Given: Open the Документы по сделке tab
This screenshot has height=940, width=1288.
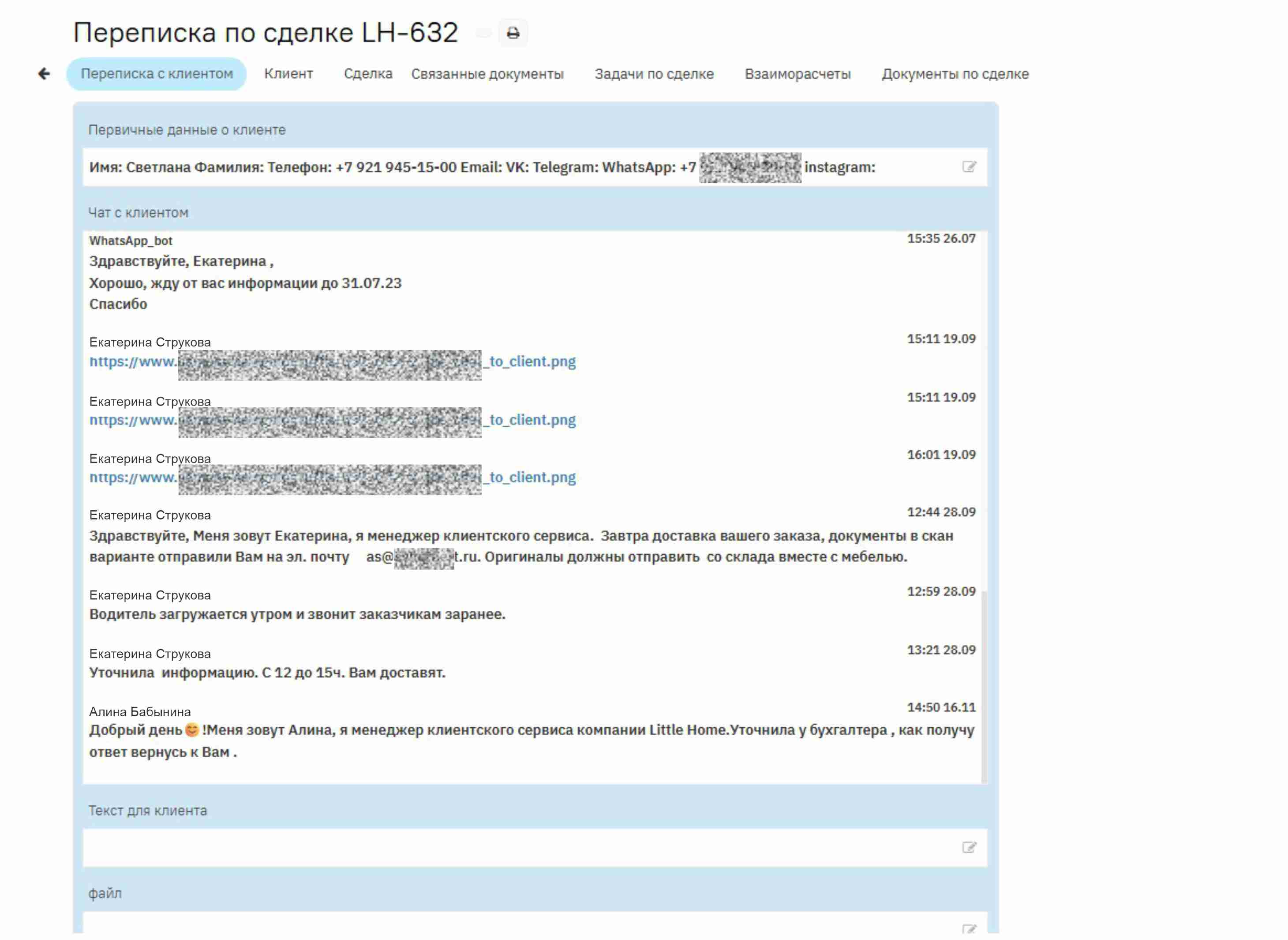Looking at the screenshot, I should [x=955, y=74].
